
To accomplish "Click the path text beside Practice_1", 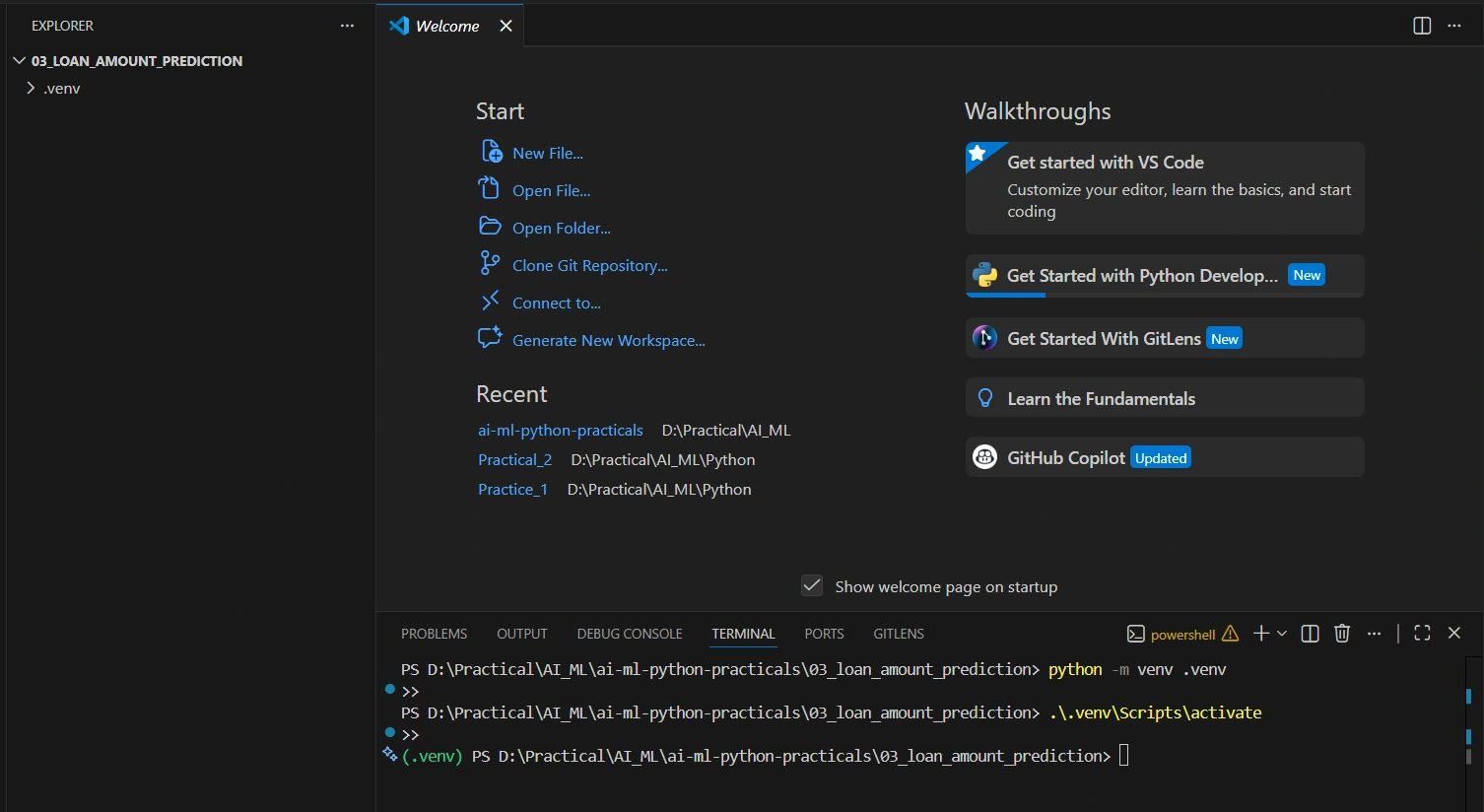I will [659, 489].
